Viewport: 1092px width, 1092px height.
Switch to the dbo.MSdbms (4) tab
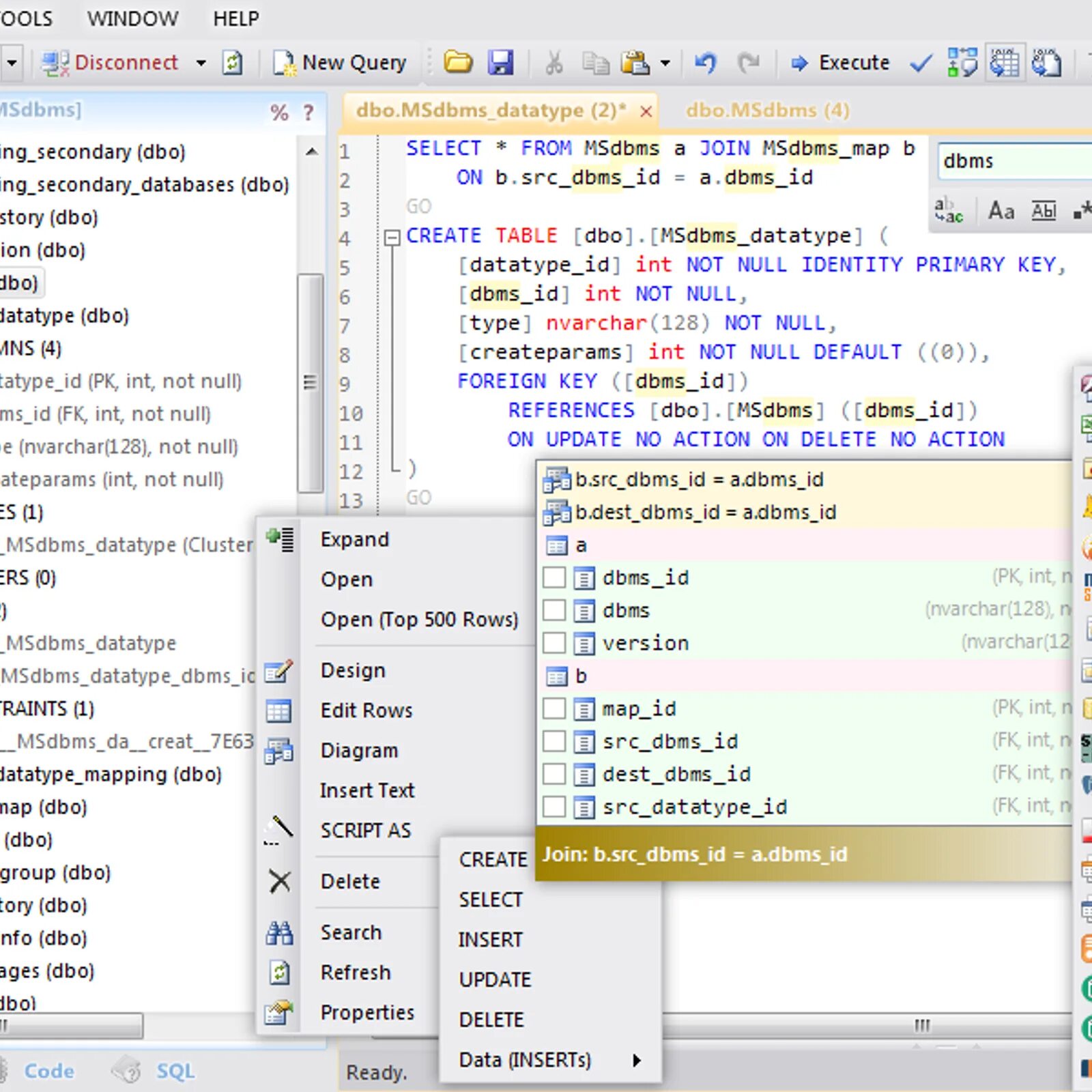(767, 109)
